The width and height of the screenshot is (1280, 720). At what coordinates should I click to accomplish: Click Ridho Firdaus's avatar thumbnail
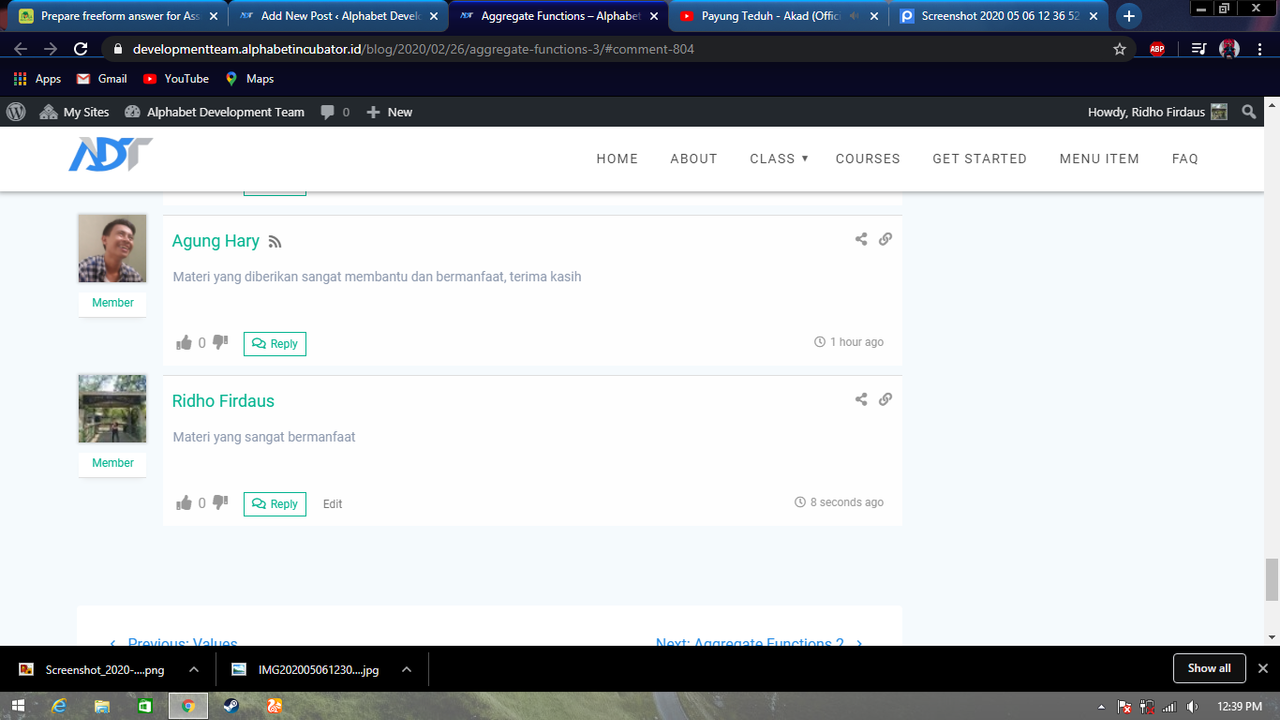[113, 409]
